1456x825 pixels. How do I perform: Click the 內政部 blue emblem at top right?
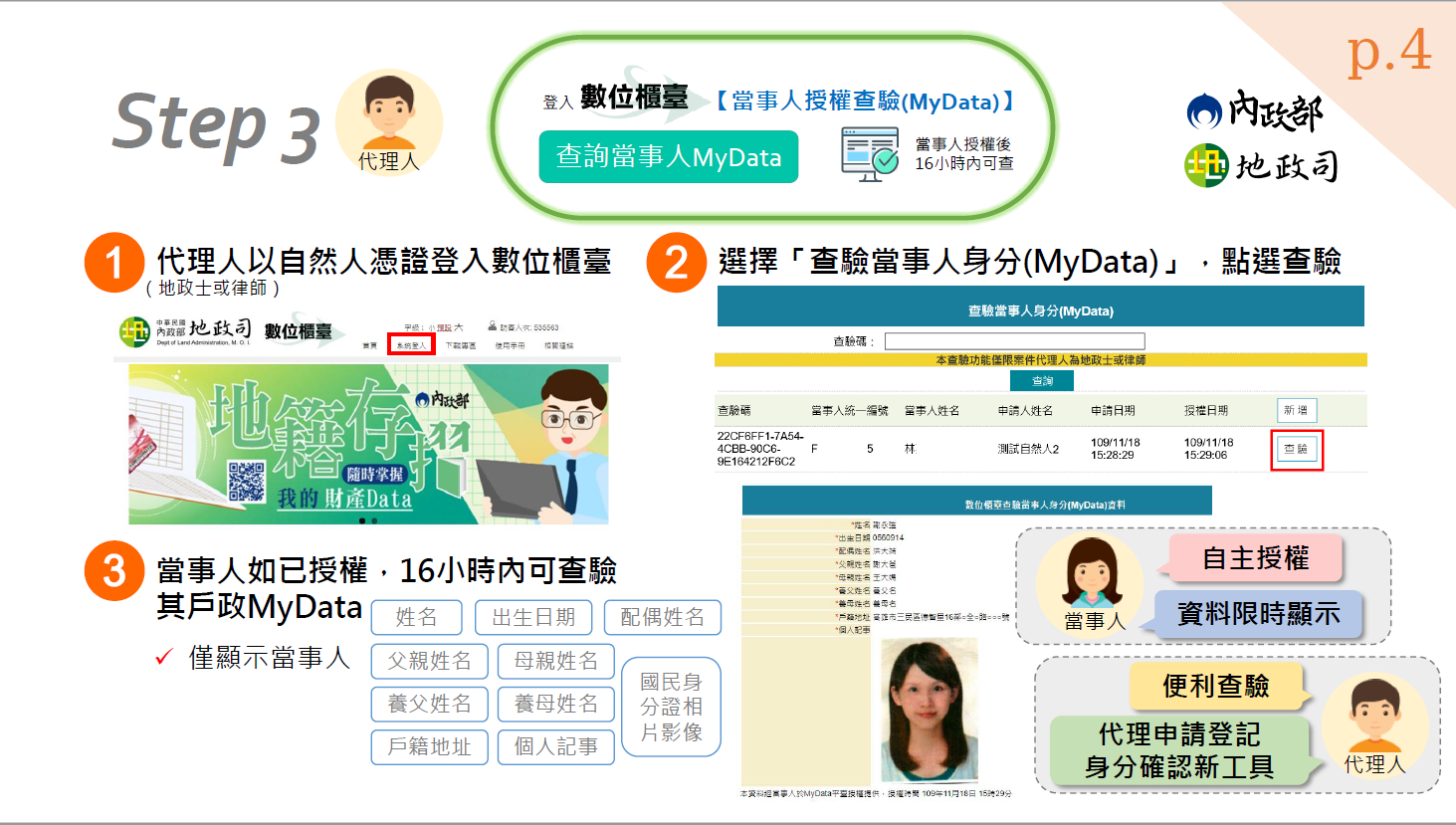point(1204,110)
